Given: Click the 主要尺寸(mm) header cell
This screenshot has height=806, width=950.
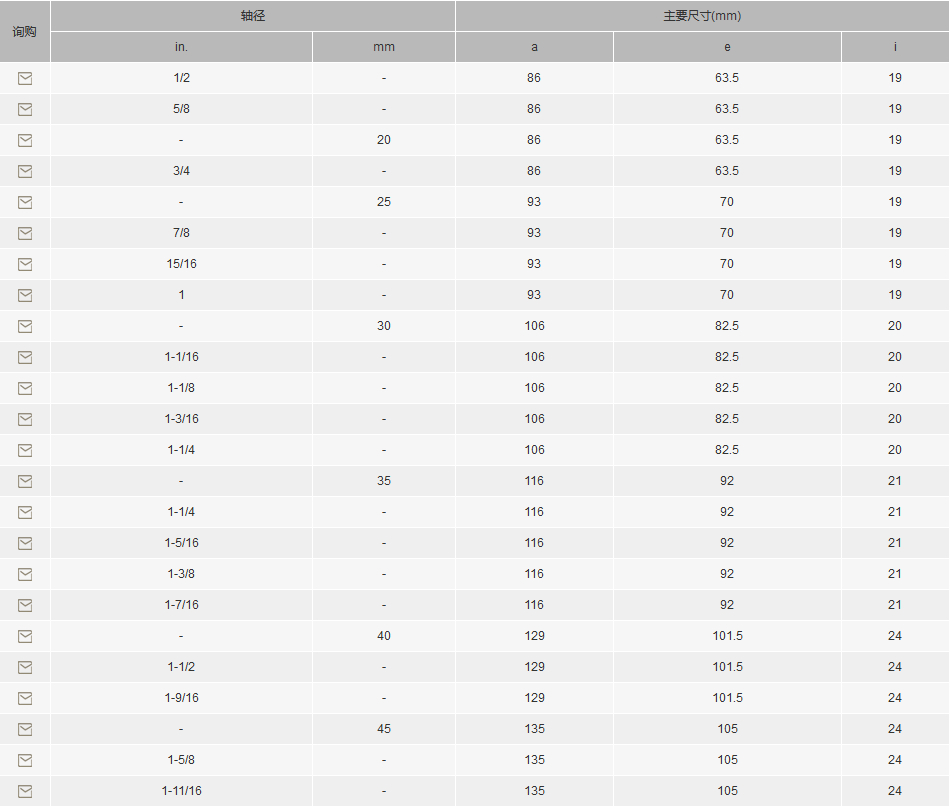Looking at the screenshot, I should pyautogui.click(x=702, y=16).
